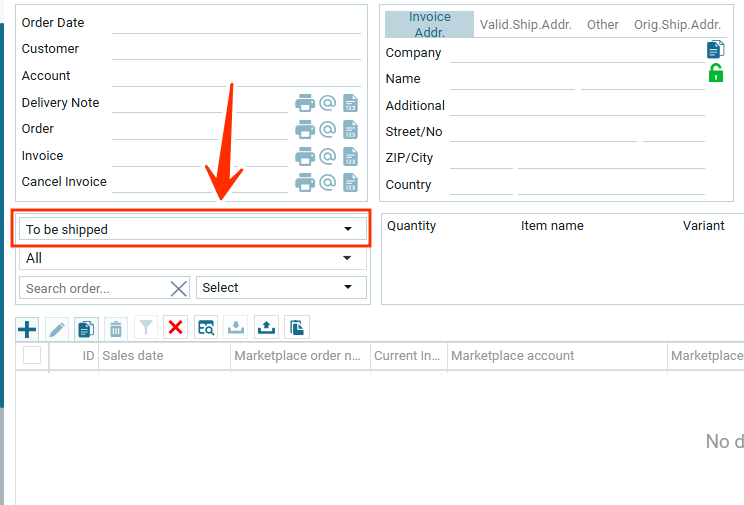Click the Marketplace account column header
This screenshot has height=505, width=744.
512,356
